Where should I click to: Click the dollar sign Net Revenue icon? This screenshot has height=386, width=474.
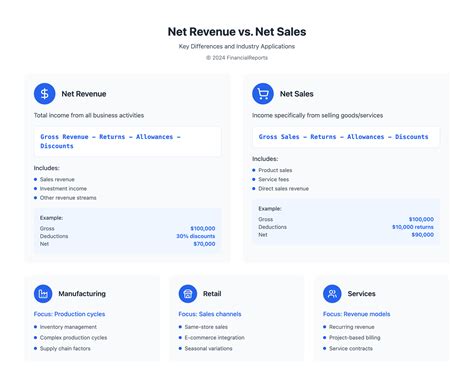44,94
